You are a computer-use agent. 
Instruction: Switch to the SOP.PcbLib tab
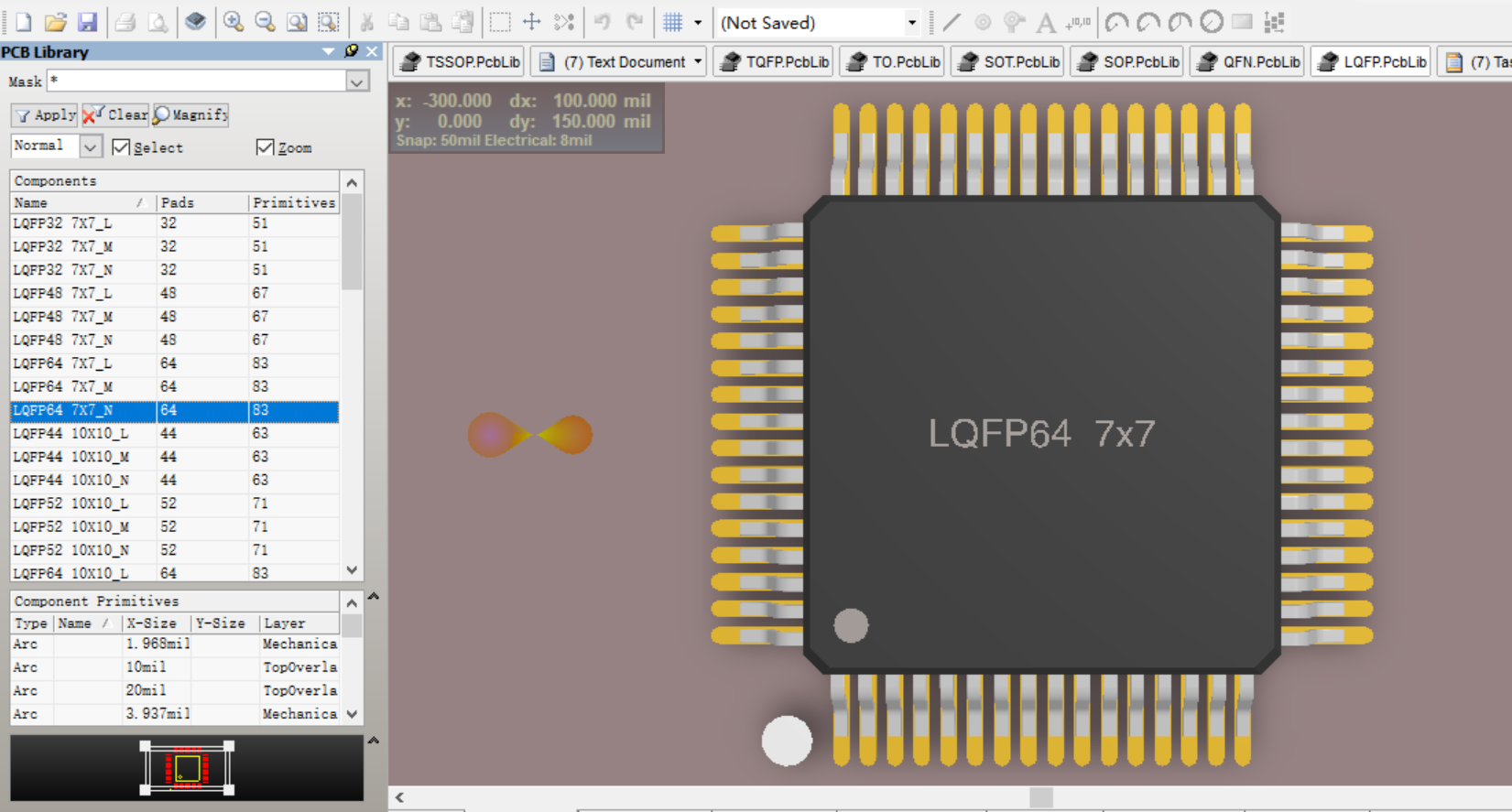pyautogui.click(x=1127, y=61)
